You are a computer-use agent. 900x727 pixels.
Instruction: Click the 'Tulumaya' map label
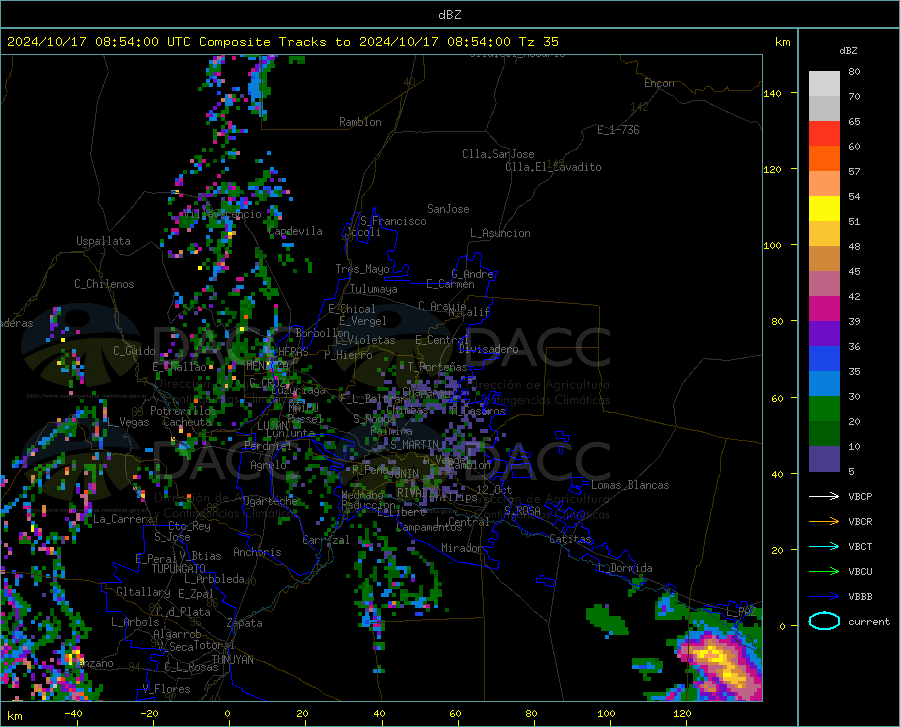[x=374, y=289]
